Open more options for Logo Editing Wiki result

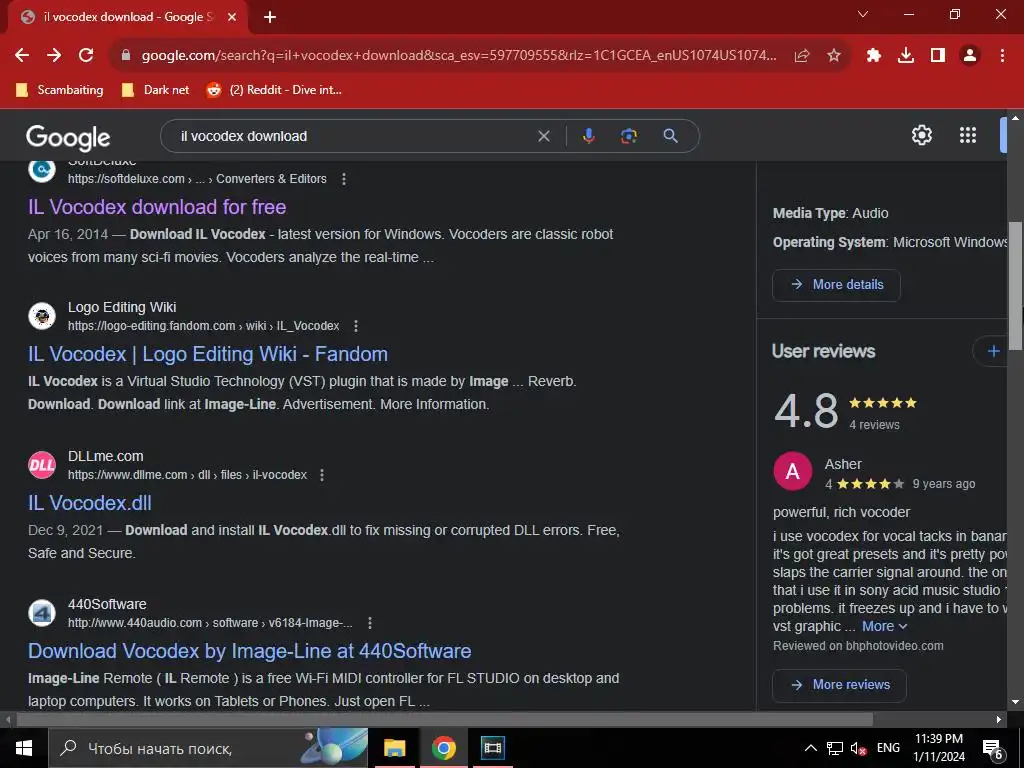pyautogui.click(x=356, y=326)
